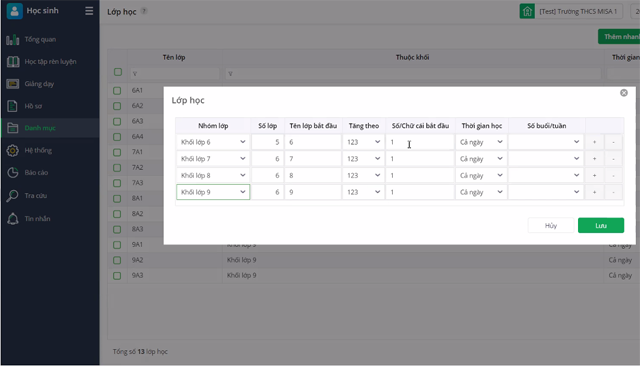Click the school selector [Test] Trường THCS MISA 1
The height and width of the screenshot is (366, 640).
578,11
